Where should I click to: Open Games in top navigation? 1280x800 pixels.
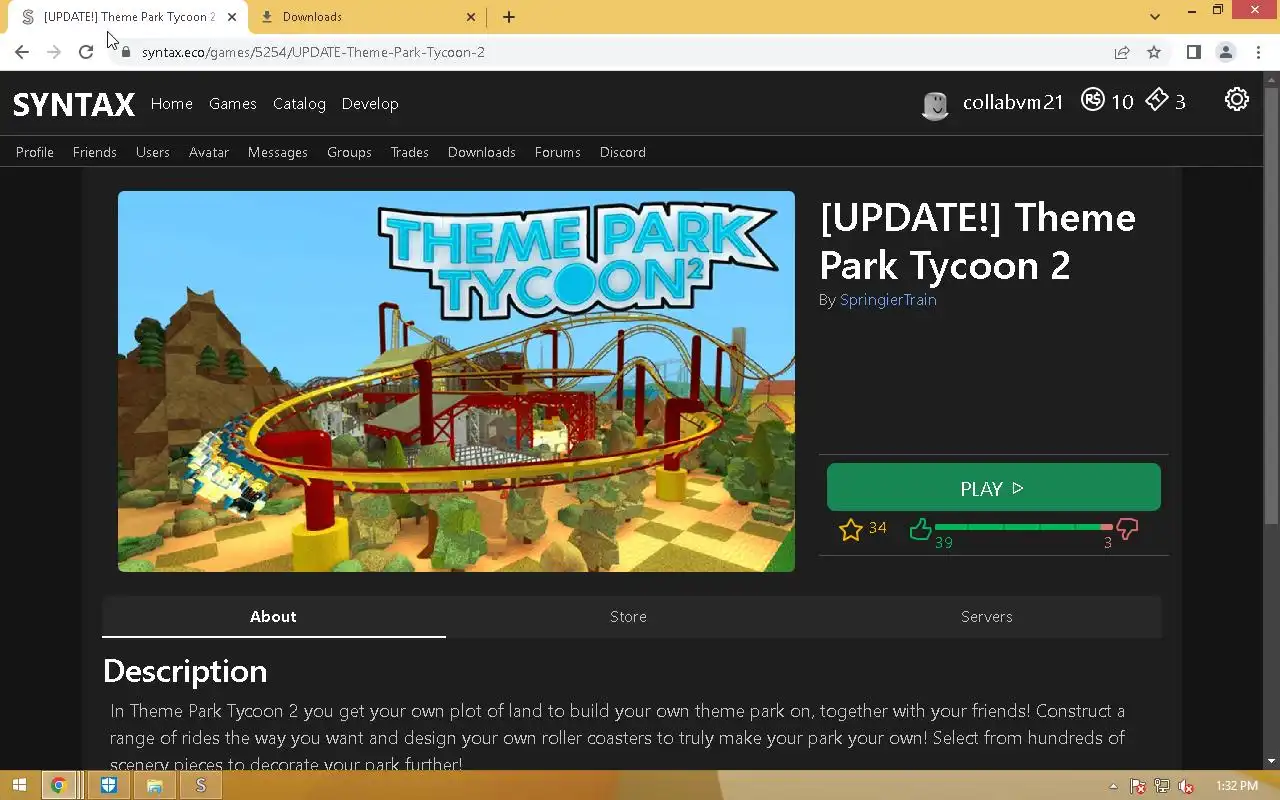pos(233,104)
